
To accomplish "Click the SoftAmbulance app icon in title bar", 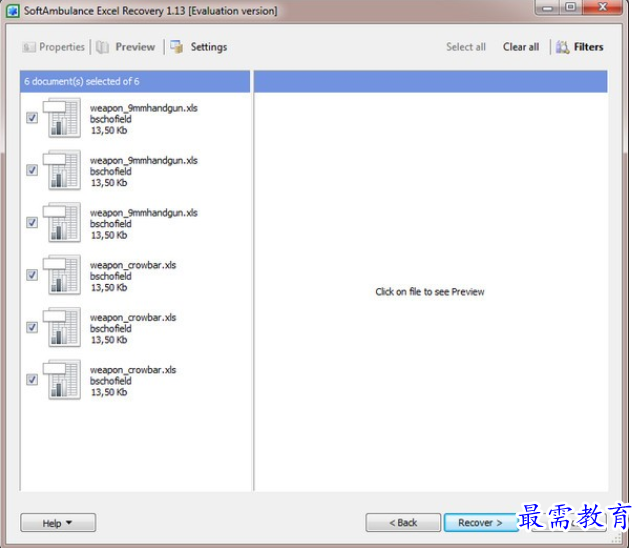I will click(x=13, y=11).
